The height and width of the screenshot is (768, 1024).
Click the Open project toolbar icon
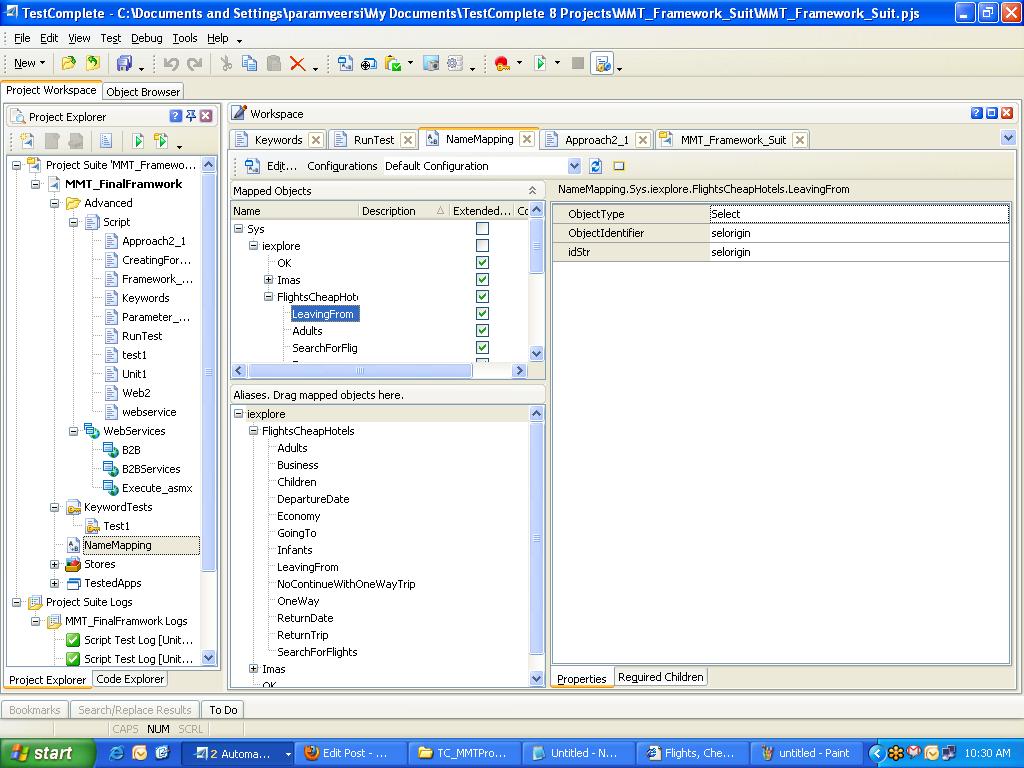[68, 63]
